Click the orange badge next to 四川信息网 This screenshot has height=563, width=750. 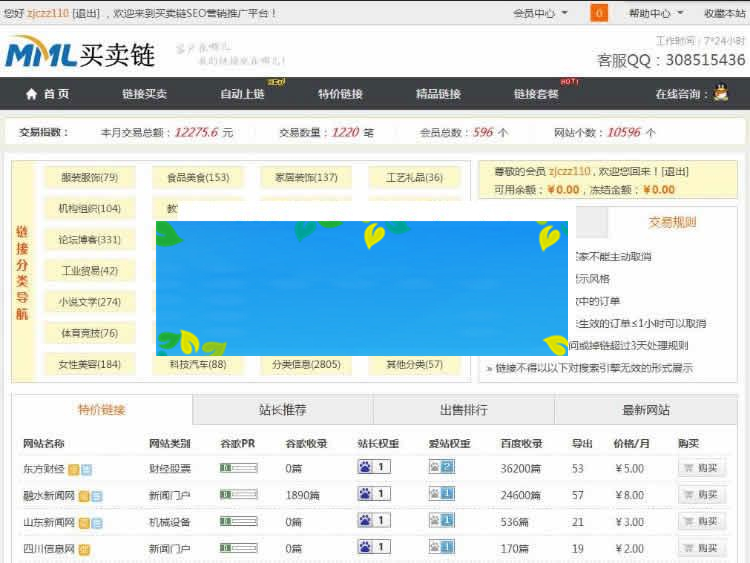point(85,549)
